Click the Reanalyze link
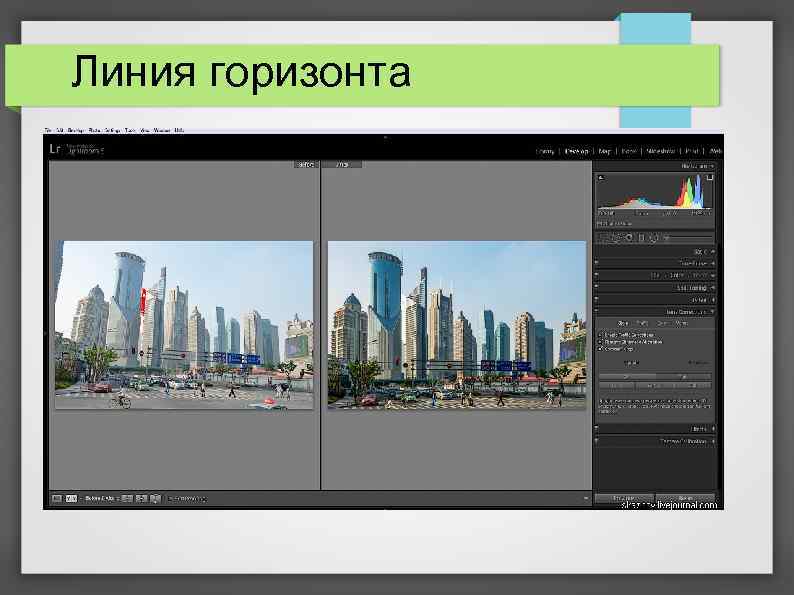Image resolution: width=794 pixels, height=595 pixels. 699,363
